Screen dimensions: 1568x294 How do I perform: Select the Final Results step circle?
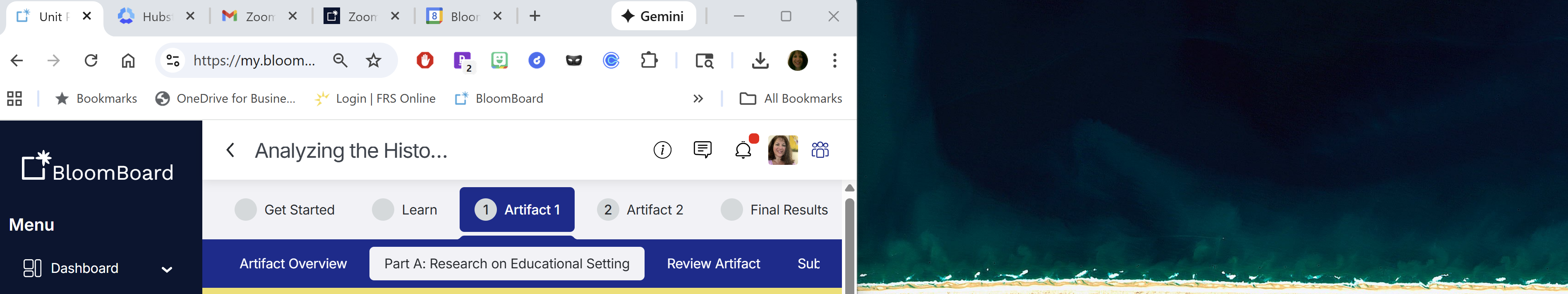(x=731, y=210)
